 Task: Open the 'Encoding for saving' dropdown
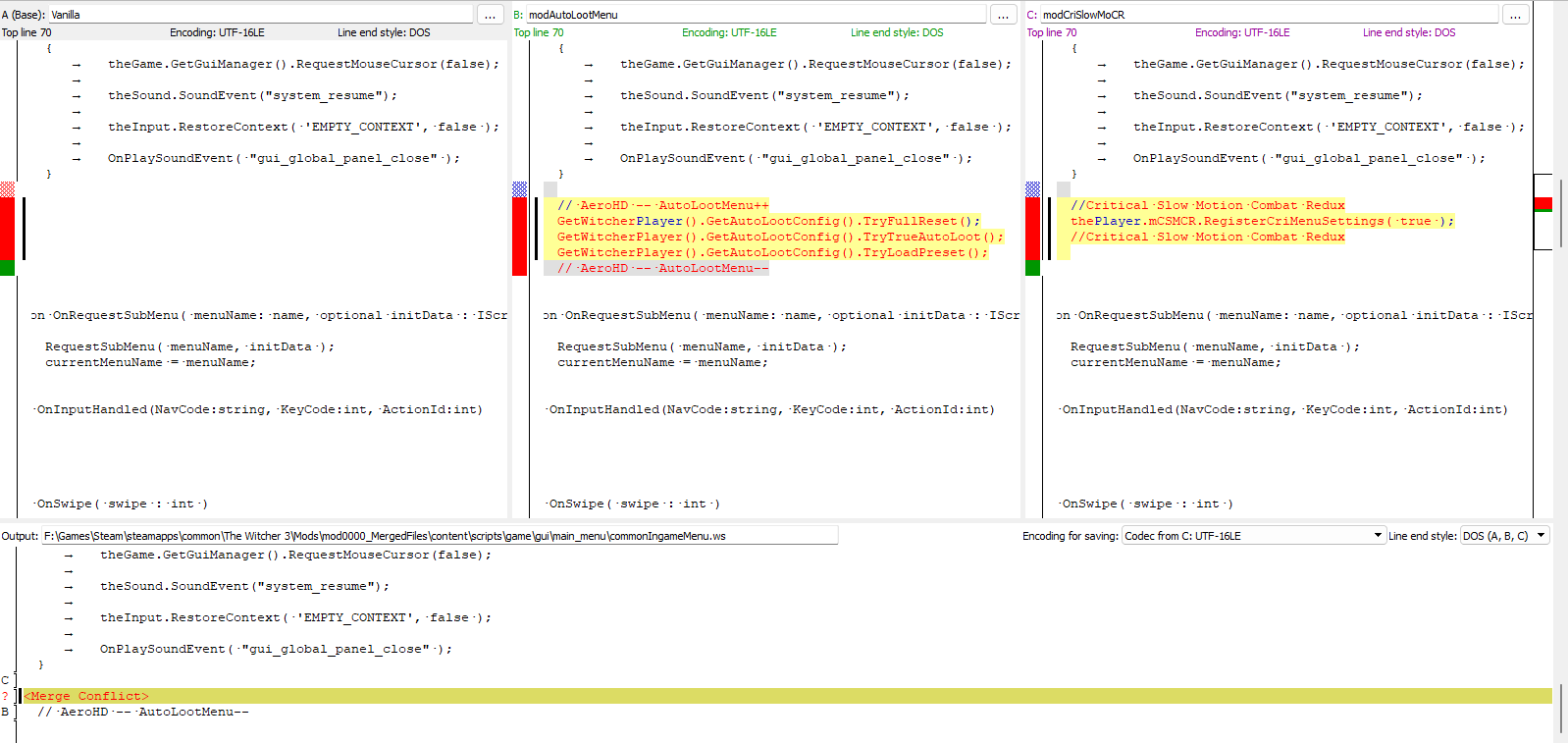(1253, 536)
